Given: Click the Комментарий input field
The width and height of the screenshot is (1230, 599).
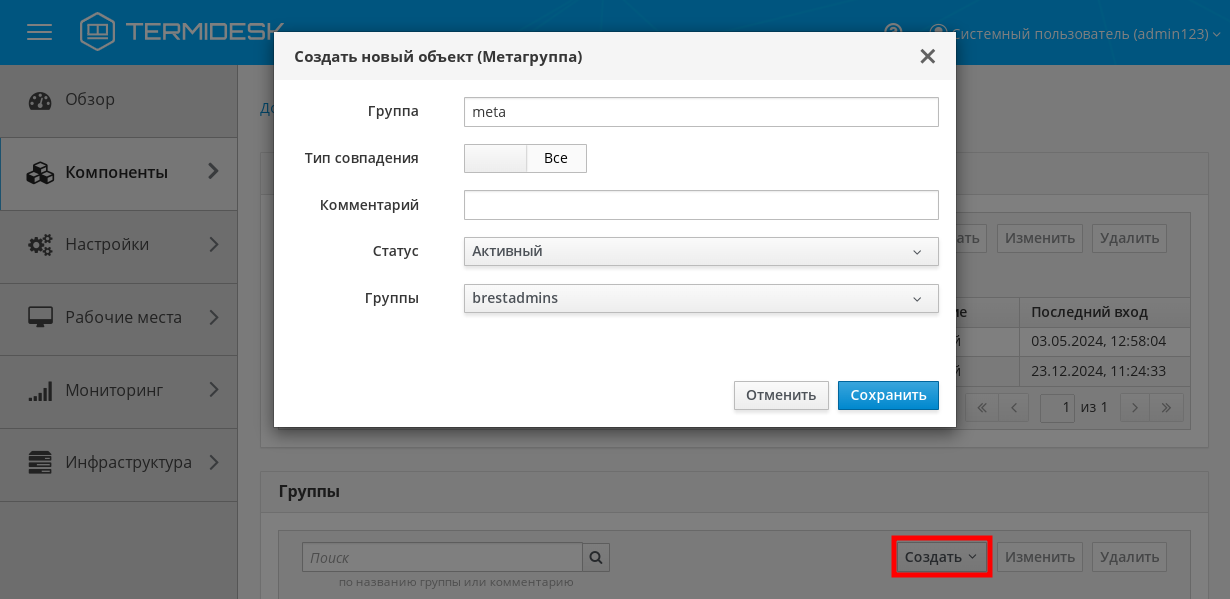Looking at the screenshot, I should pos(701,205).
